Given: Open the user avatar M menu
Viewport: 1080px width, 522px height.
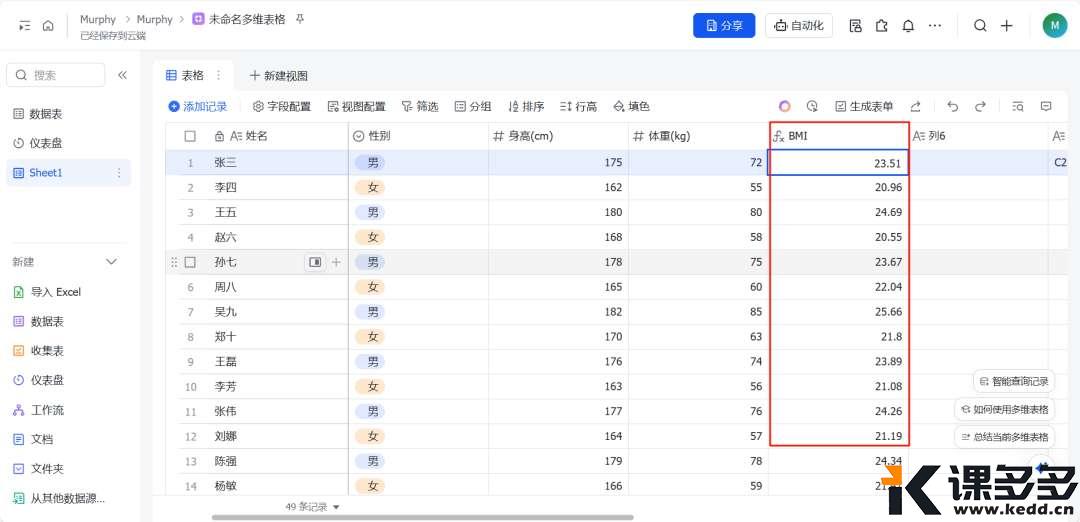Looking at the screenshot, I should (1055, 25).
